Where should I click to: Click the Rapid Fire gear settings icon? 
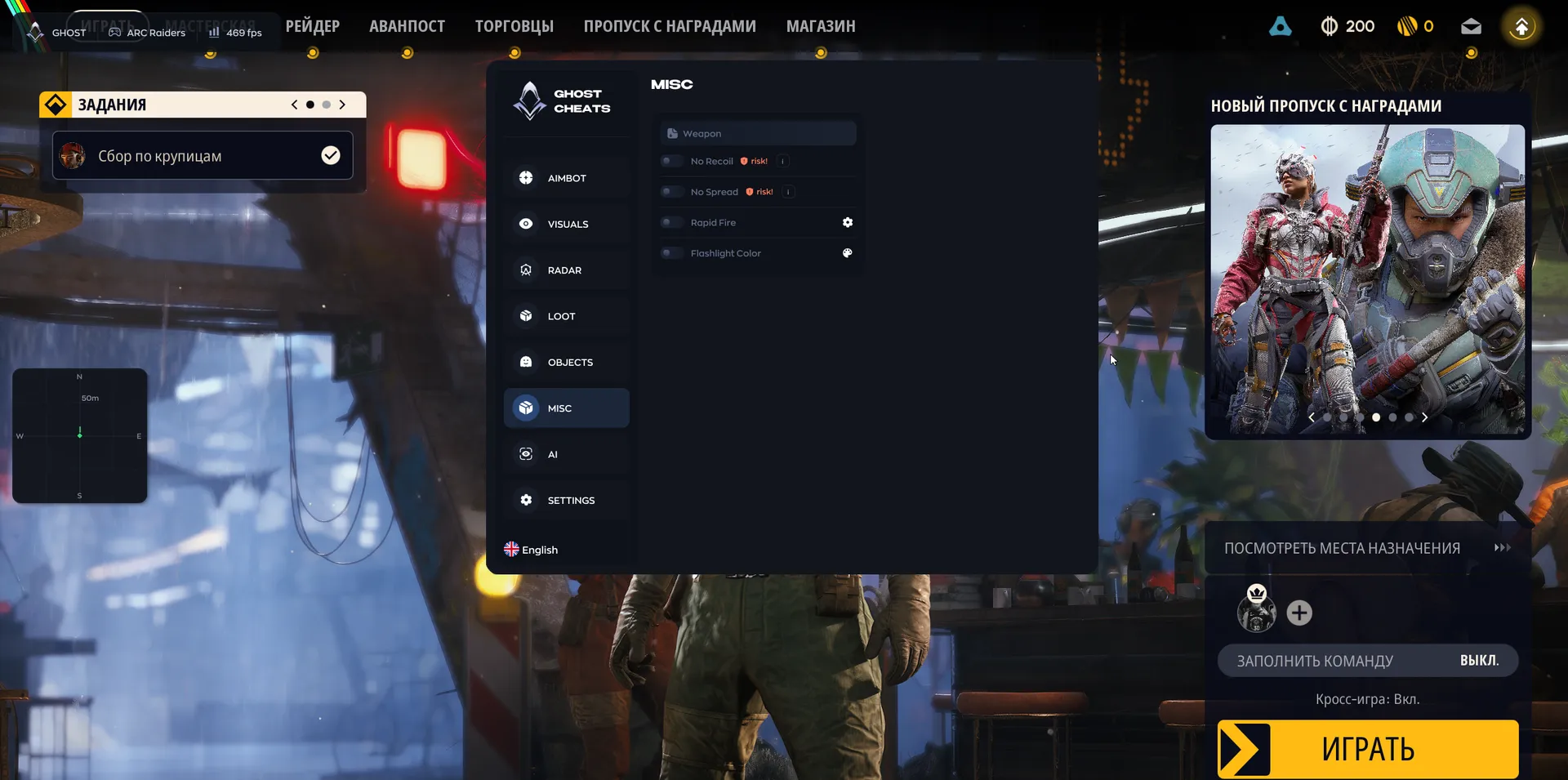tap(848, 222)
